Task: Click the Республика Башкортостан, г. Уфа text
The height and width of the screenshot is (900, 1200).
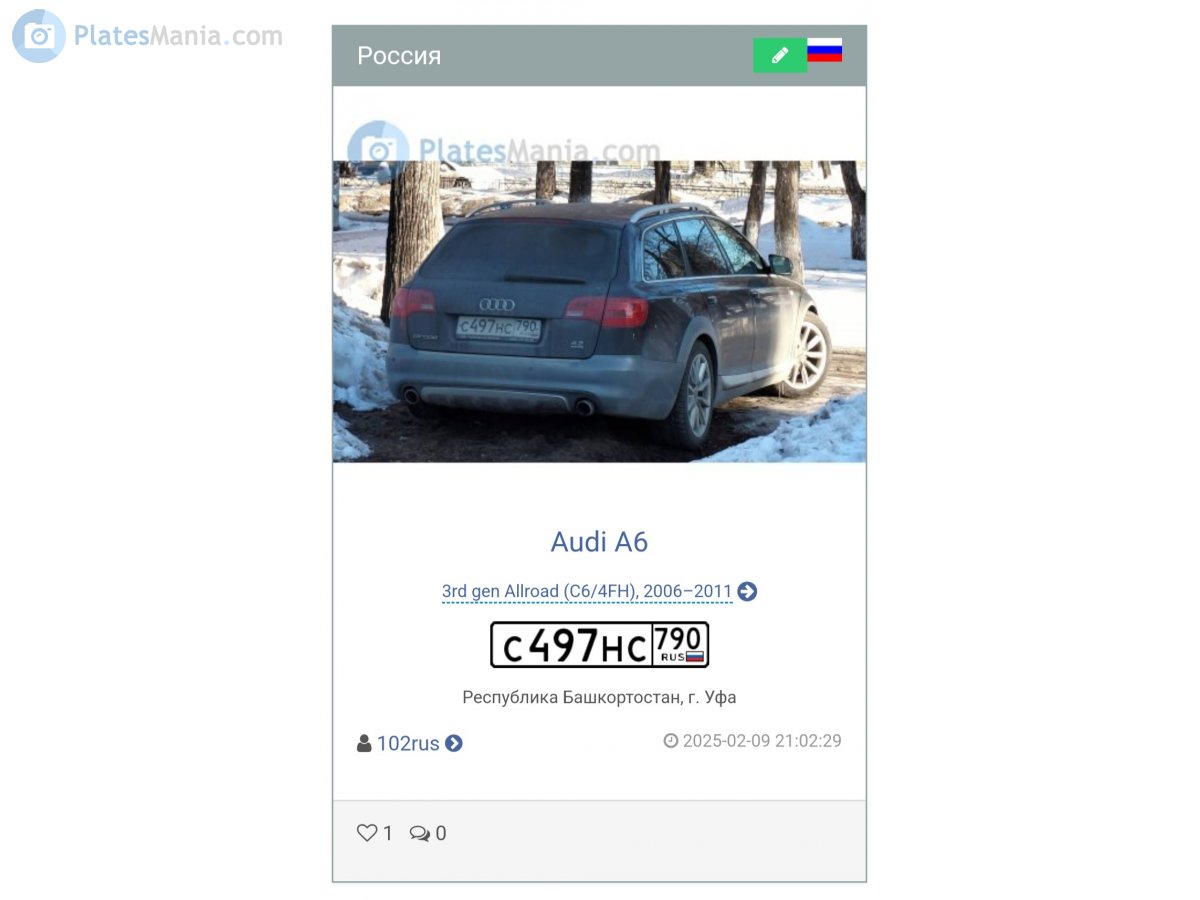Action: 599,697
